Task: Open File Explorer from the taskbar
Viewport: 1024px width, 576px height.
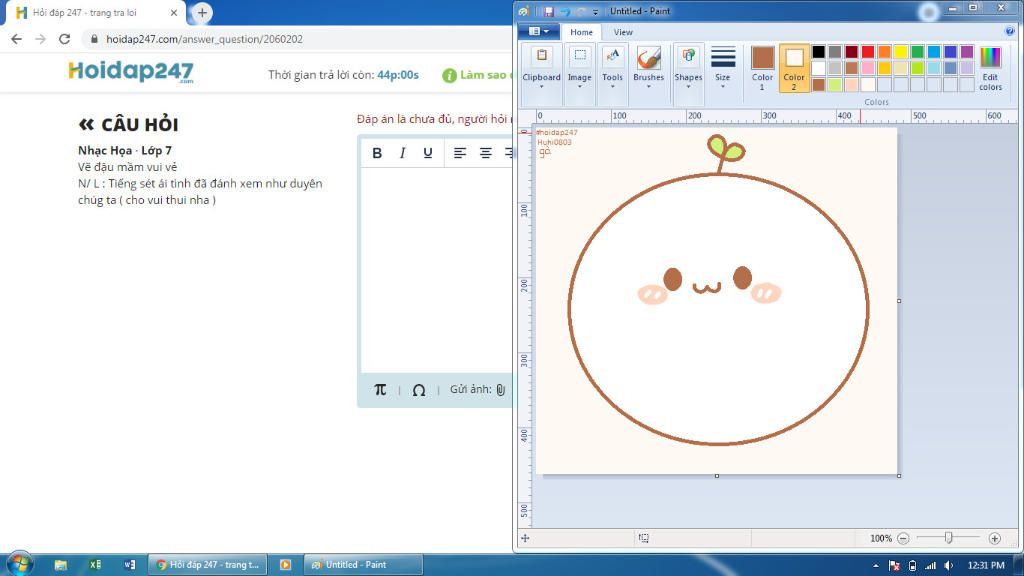Action: (61, 565)
